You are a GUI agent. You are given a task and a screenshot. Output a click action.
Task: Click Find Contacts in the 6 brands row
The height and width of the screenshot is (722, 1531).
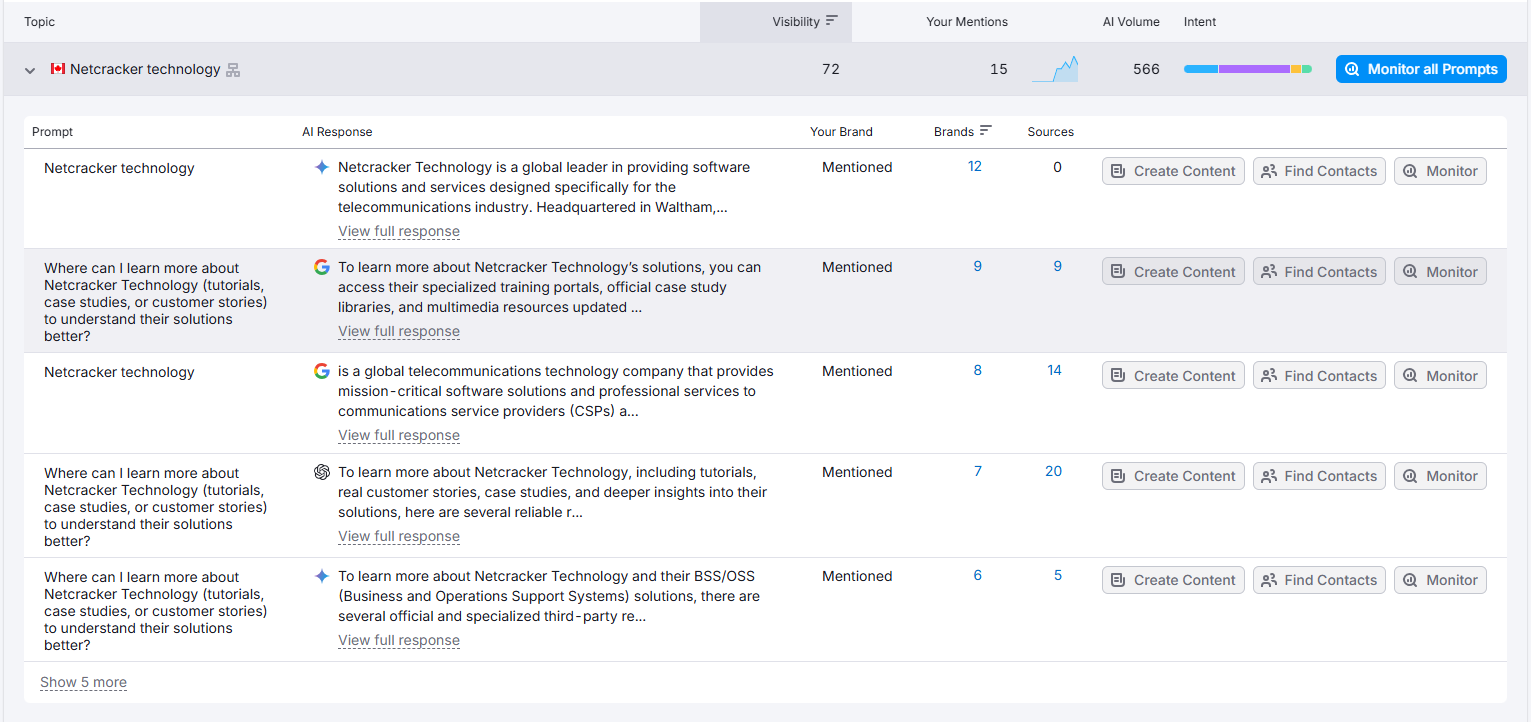[x=1319, y=580]
